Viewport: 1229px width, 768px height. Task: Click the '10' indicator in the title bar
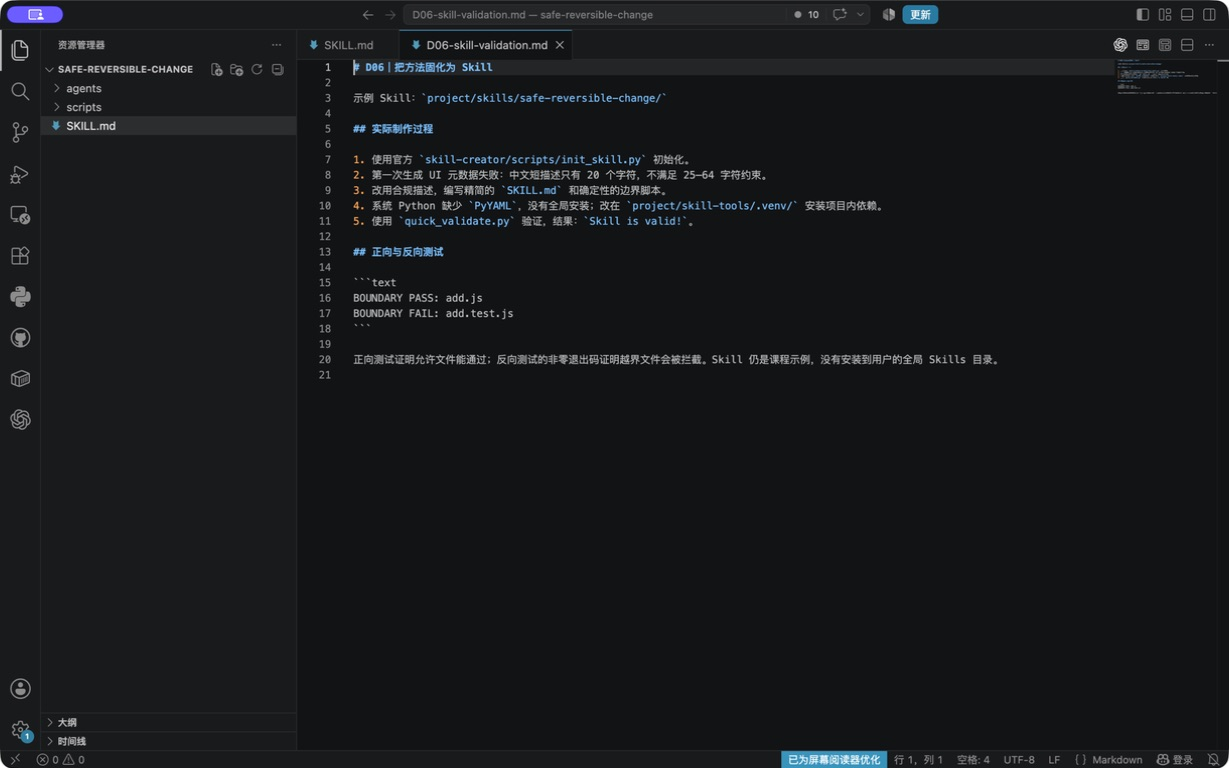[807, 15]
